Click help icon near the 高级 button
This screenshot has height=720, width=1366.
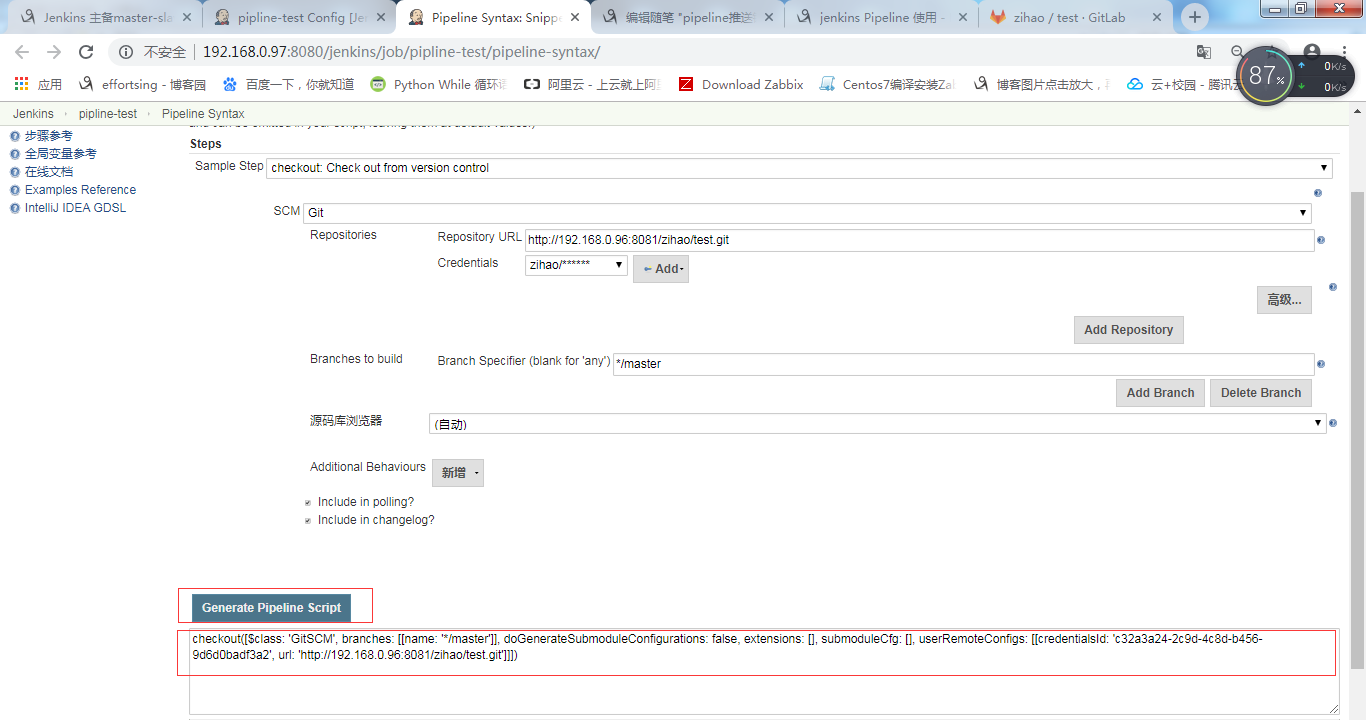(1332, 287)
